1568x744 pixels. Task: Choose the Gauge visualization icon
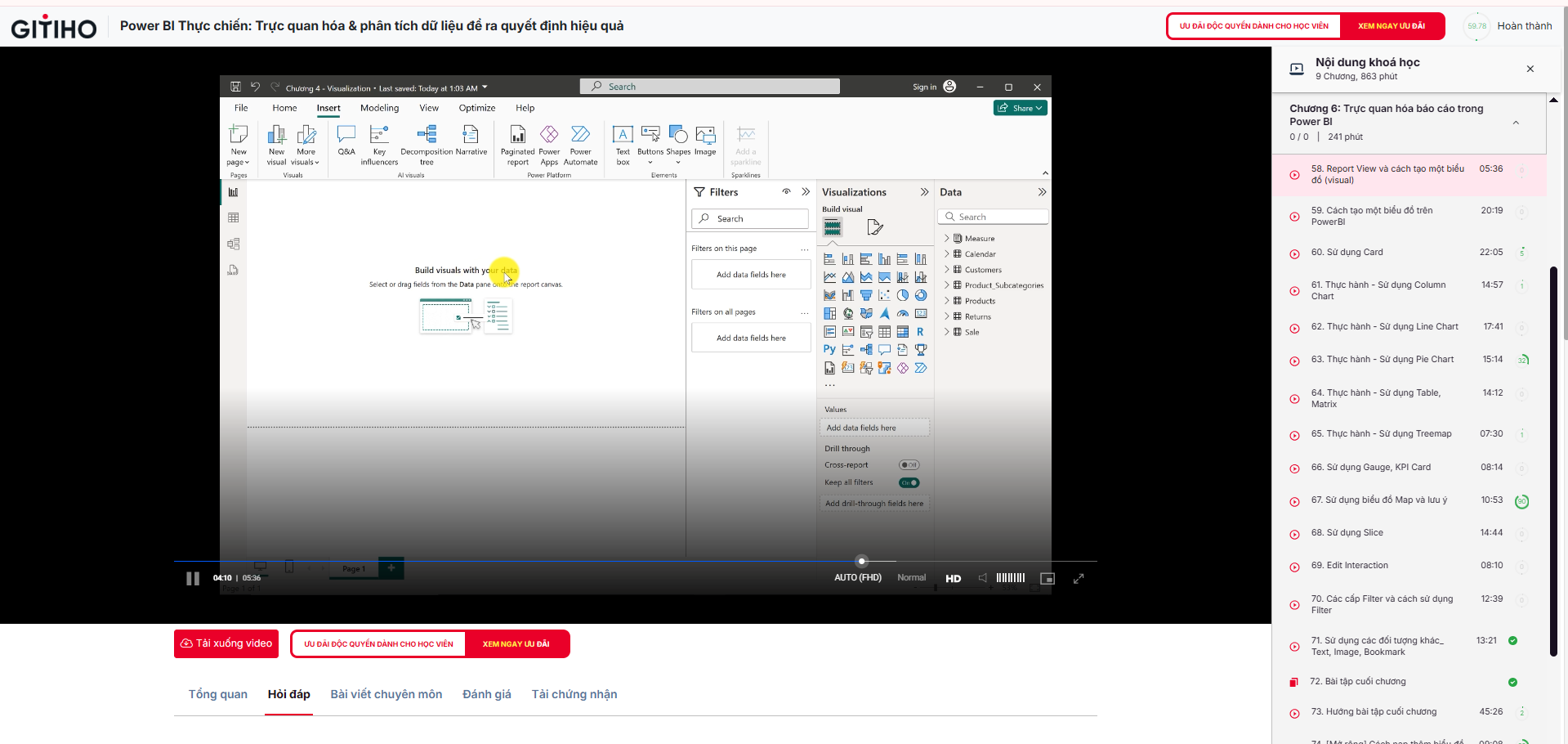(x=903, y=313)
